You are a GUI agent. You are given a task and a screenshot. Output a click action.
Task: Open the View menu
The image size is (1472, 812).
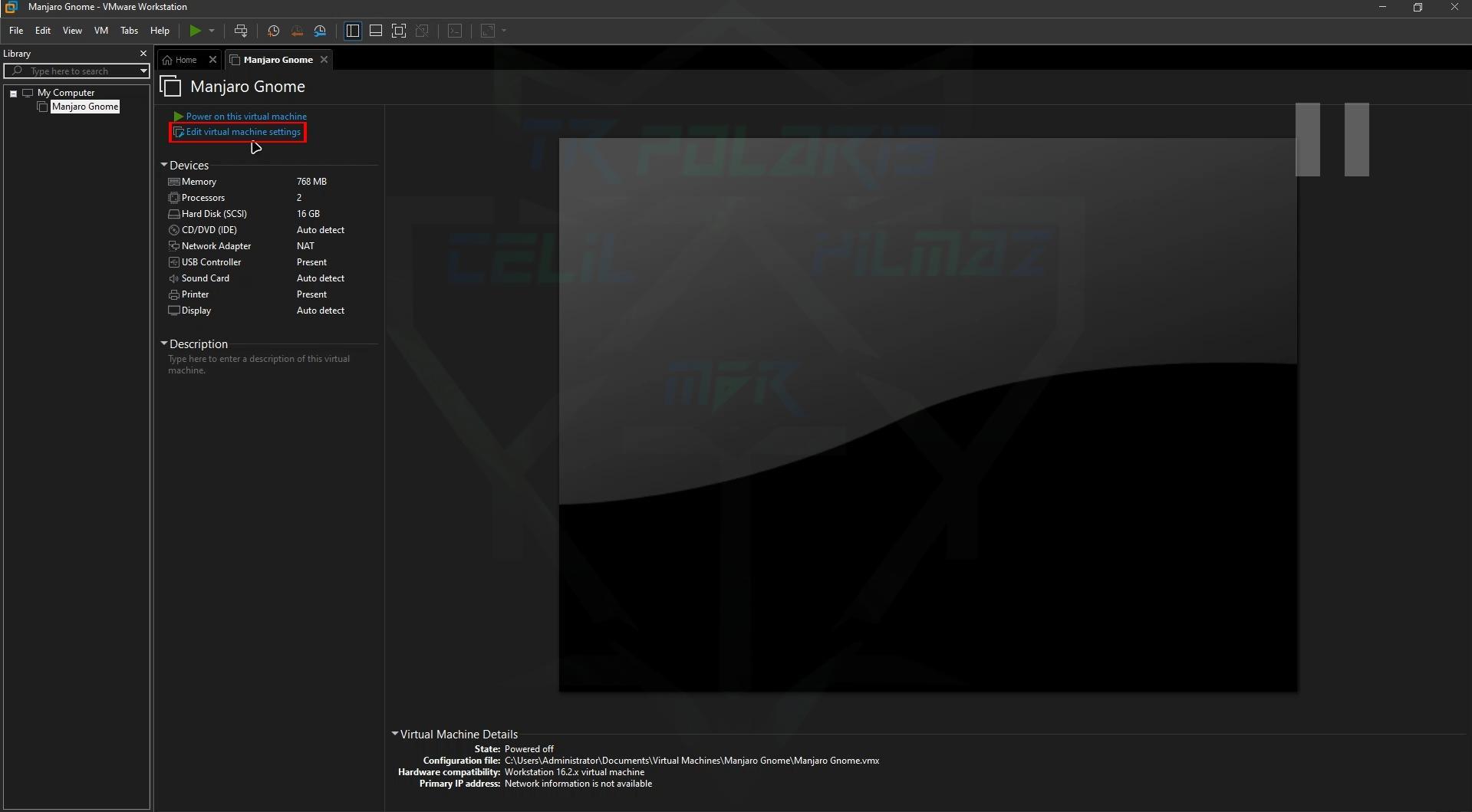(x=72, y=31)
